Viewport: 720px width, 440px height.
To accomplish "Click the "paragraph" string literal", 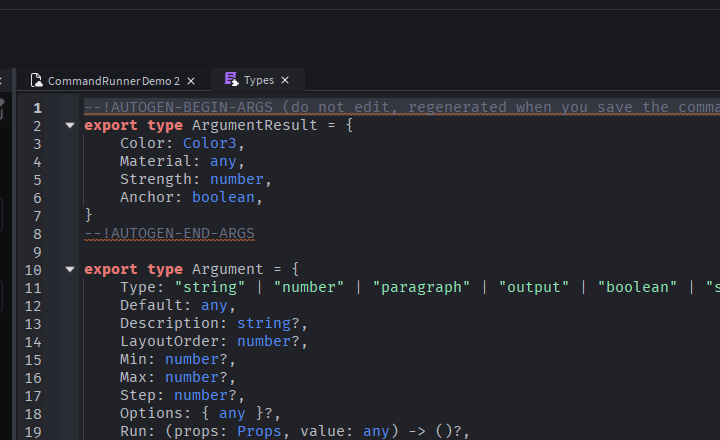I will 421,287.
